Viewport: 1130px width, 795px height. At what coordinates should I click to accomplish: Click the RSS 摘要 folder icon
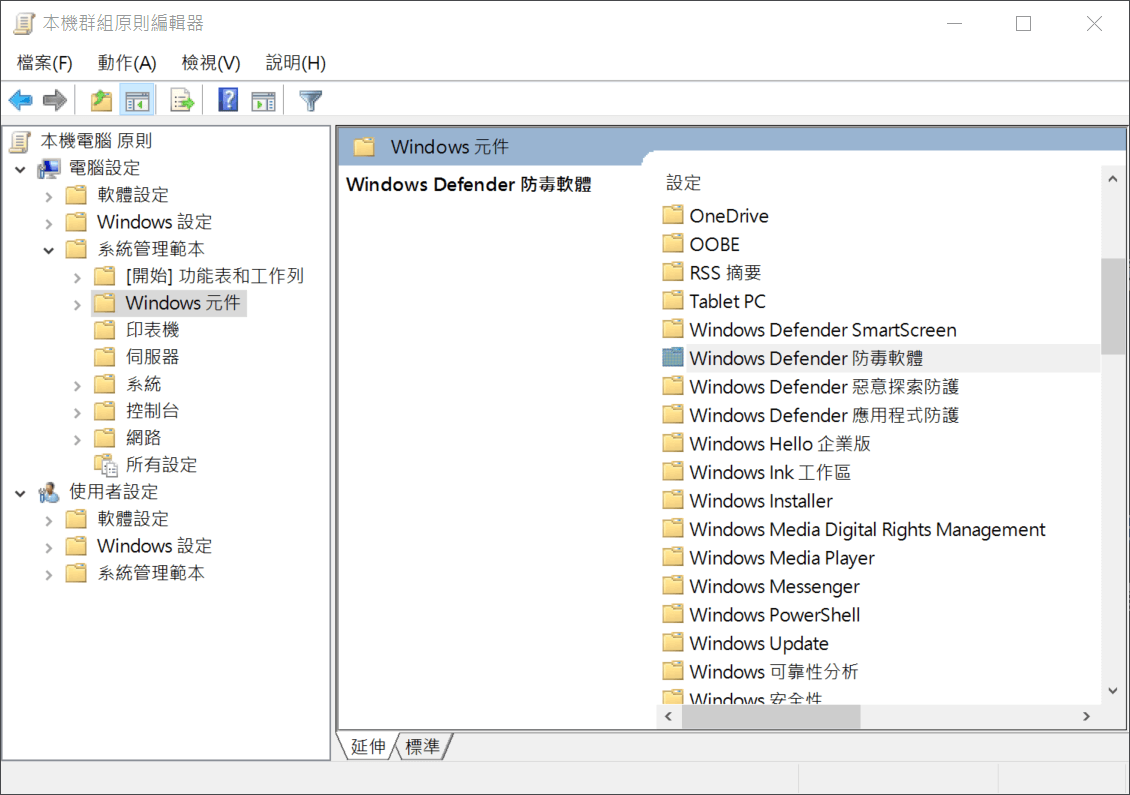pos(672,272)
